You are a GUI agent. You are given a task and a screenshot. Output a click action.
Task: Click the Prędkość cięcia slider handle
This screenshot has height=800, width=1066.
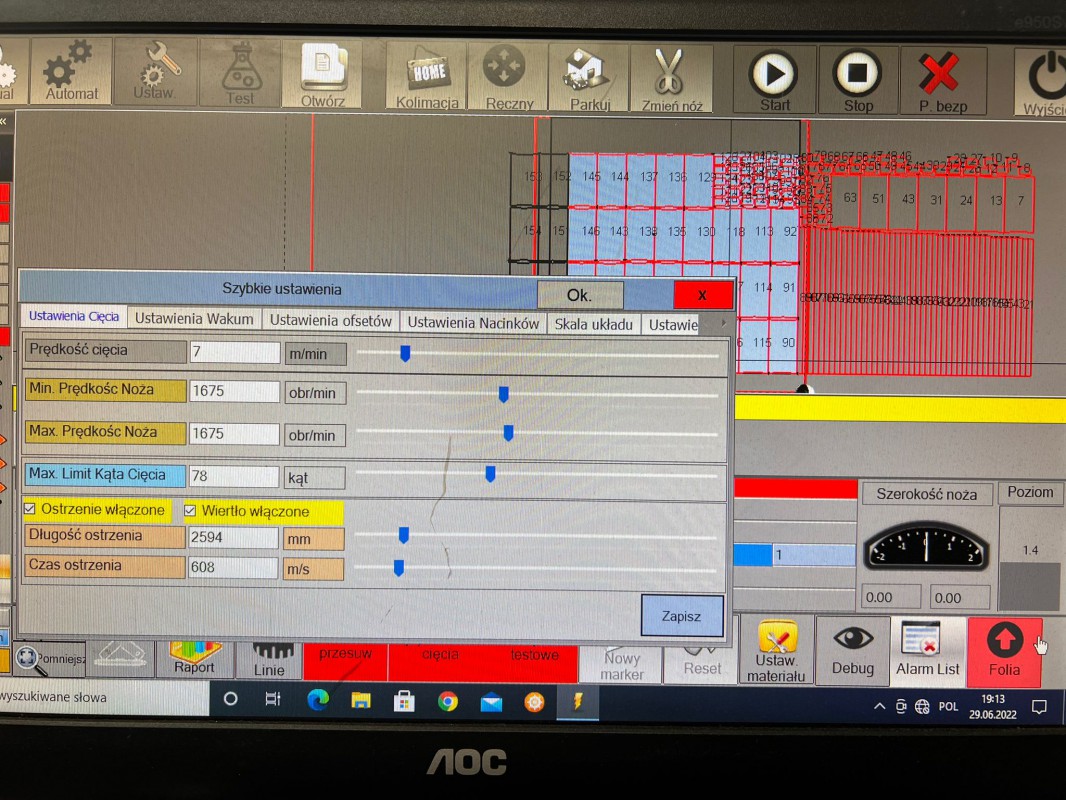pos(405,352)
